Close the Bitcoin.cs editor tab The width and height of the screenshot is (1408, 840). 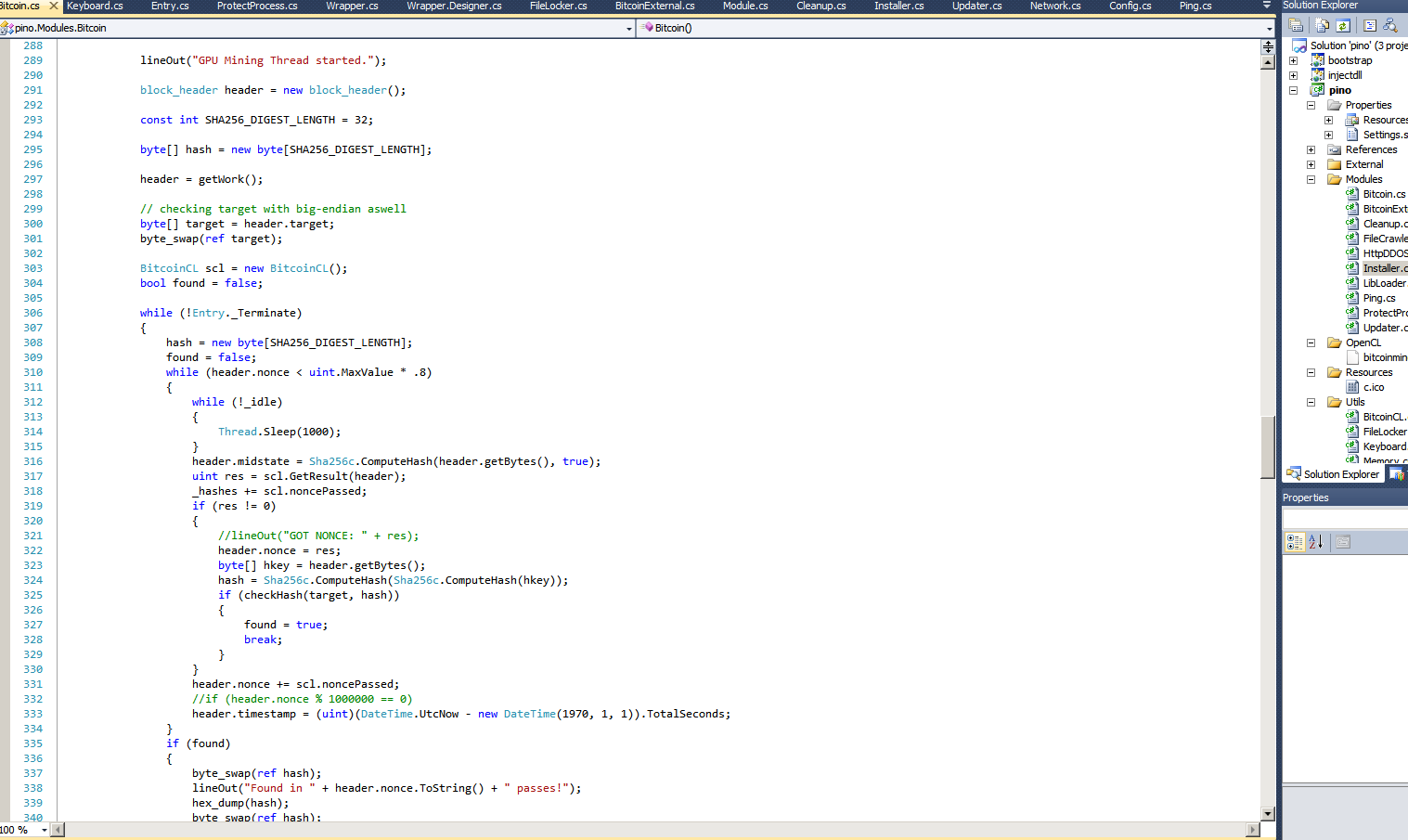pos(54,6)
